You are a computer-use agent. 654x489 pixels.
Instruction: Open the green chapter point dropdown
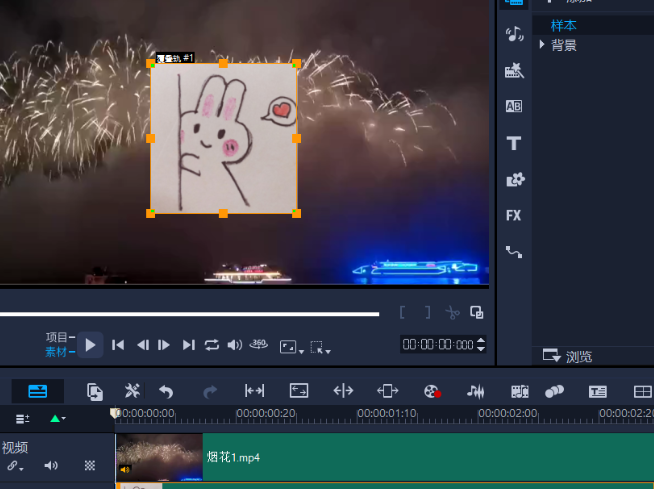point(58,418)
